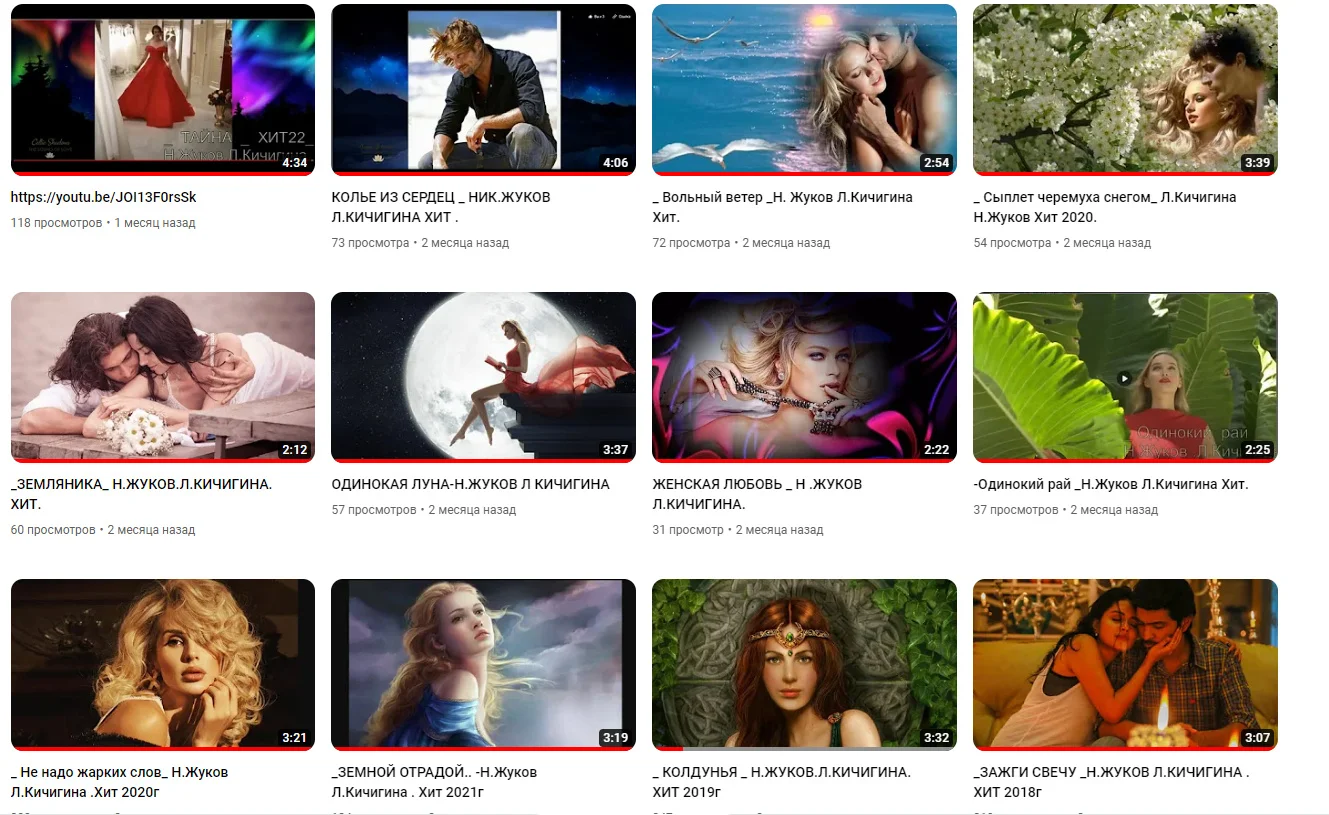The height and width of the screenshot is (815, 1329).
Task: Open the ЖЕНСКАЯ ЛЮБОВЬ video thumbnail
Action: (804, 377)
